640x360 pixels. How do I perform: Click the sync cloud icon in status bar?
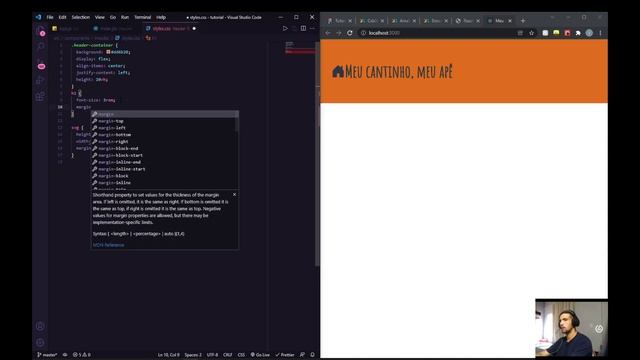[x=65, y=355]
